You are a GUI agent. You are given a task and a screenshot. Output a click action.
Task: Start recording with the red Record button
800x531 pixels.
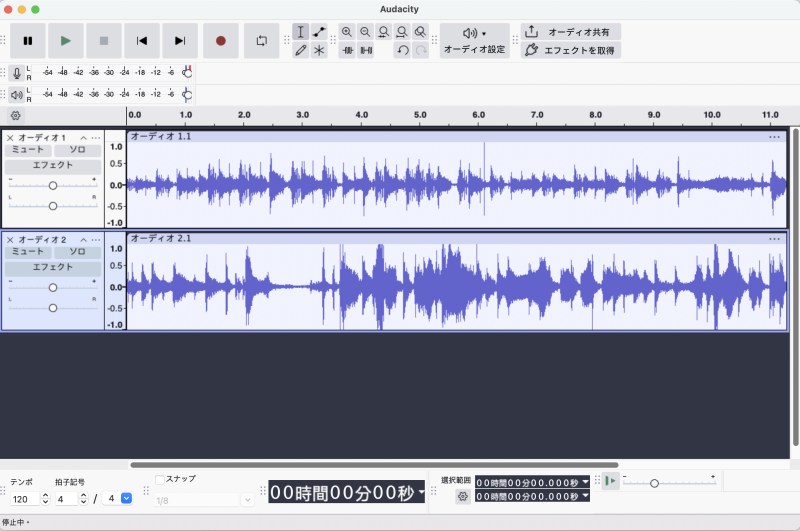(x=220, y=41)
